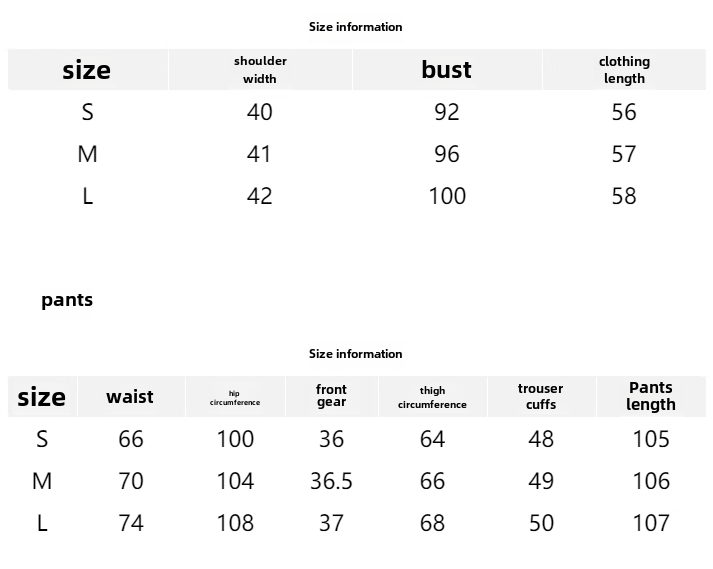Click thigh circumference value 64
Image resolution: width=713 pixels, height=569 pixels.
point(432,439)
